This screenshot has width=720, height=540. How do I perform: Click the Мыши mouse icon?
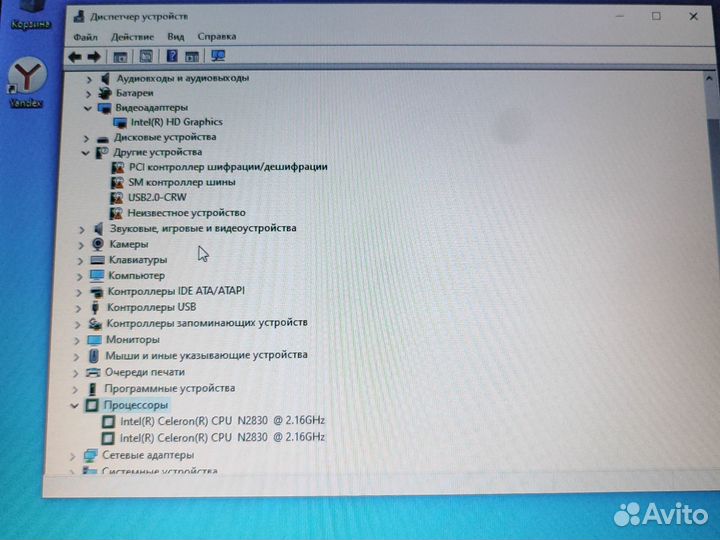point(94,355)
